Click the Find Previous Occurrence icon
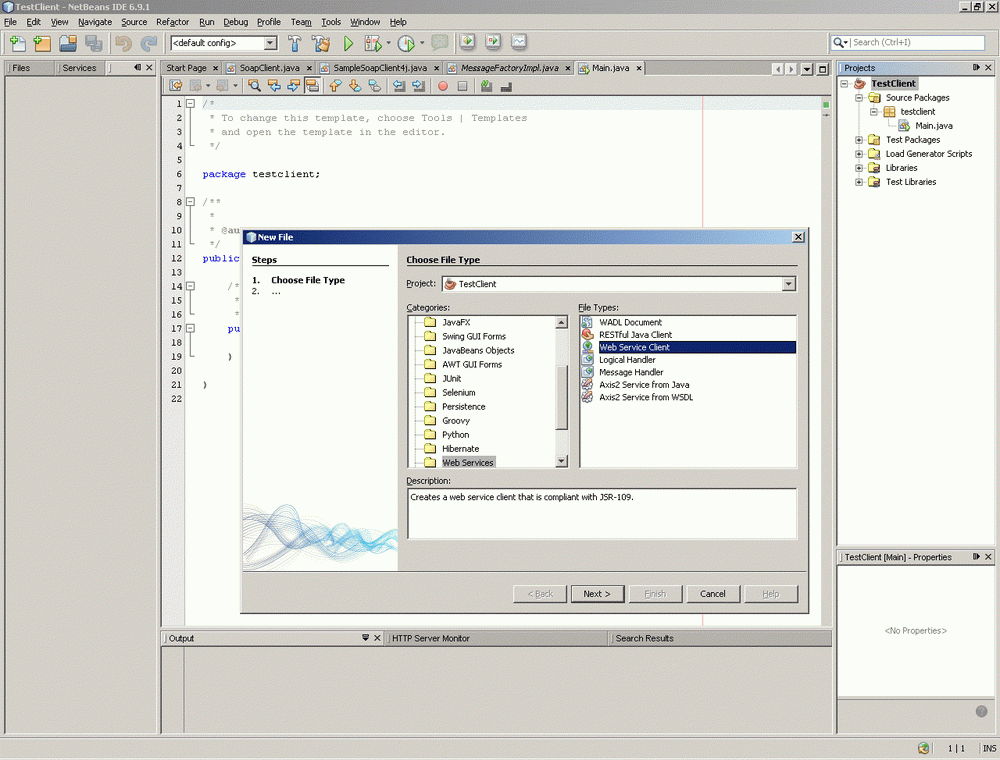Image resolution: width=1000 pixels, height=760 pixels. [274, 85]
